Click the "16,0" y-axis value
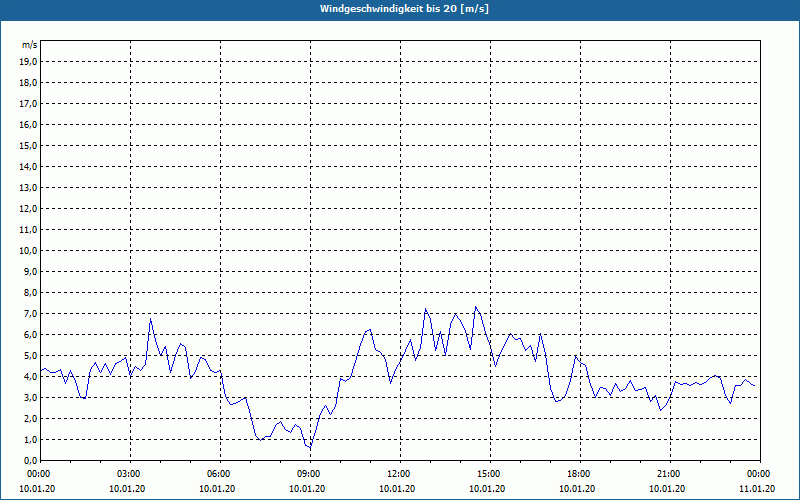The width and height of the screenshot is (800, 500). pyautogui.click(x=28, y=124)
